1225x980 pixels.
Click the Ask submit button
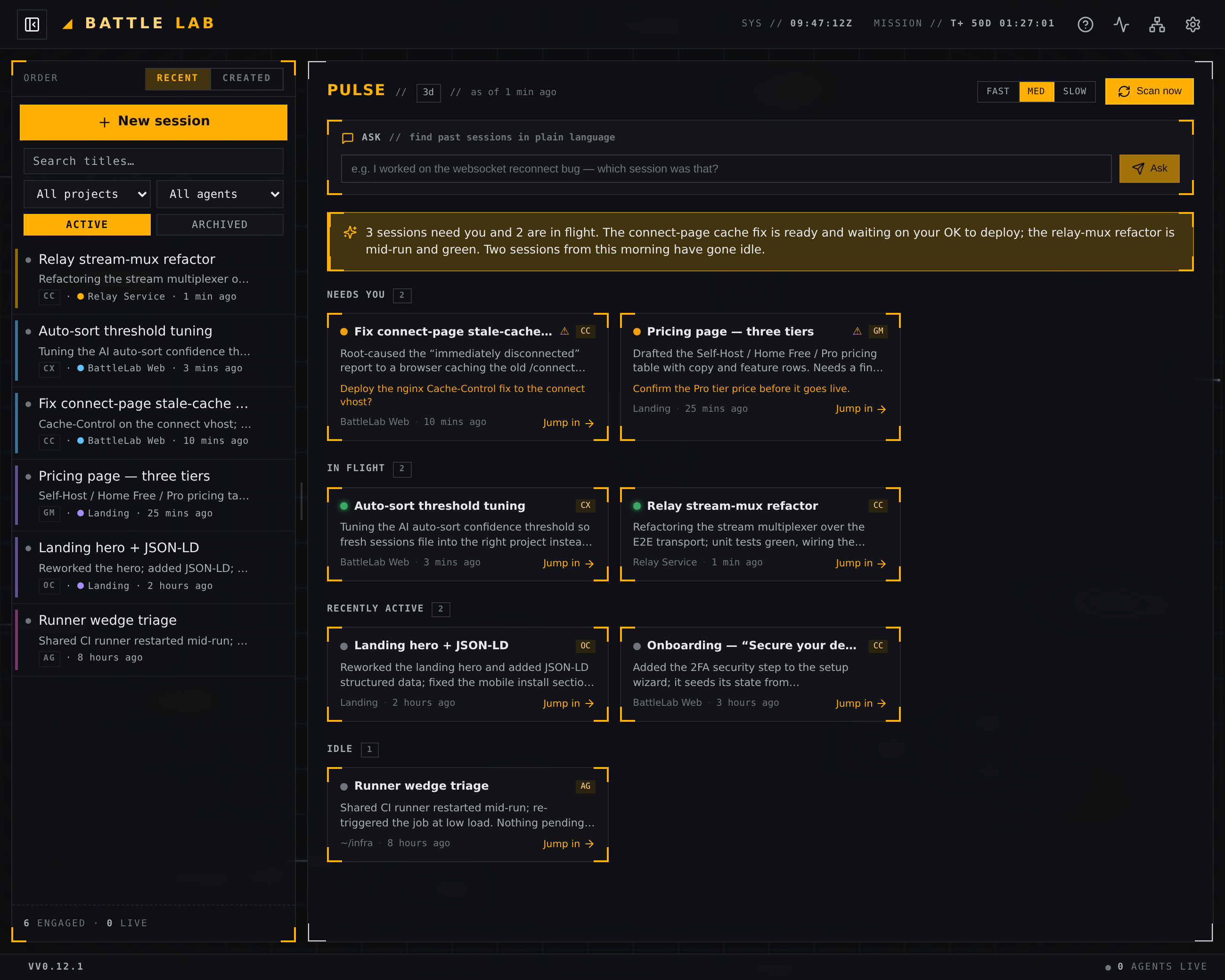tap(1149, 169)
